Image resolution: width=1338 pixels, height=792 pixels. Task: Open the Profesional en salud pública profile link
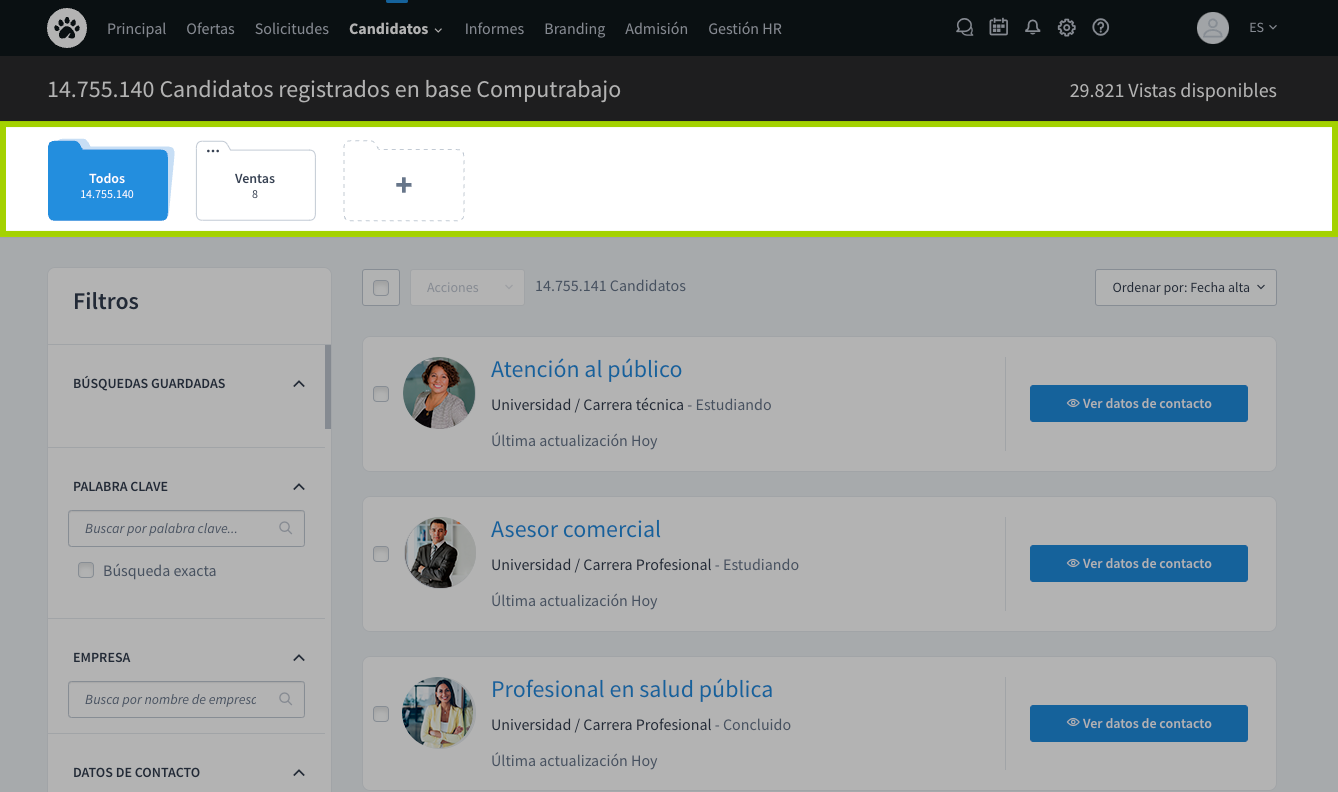click(x=631, y=689)
